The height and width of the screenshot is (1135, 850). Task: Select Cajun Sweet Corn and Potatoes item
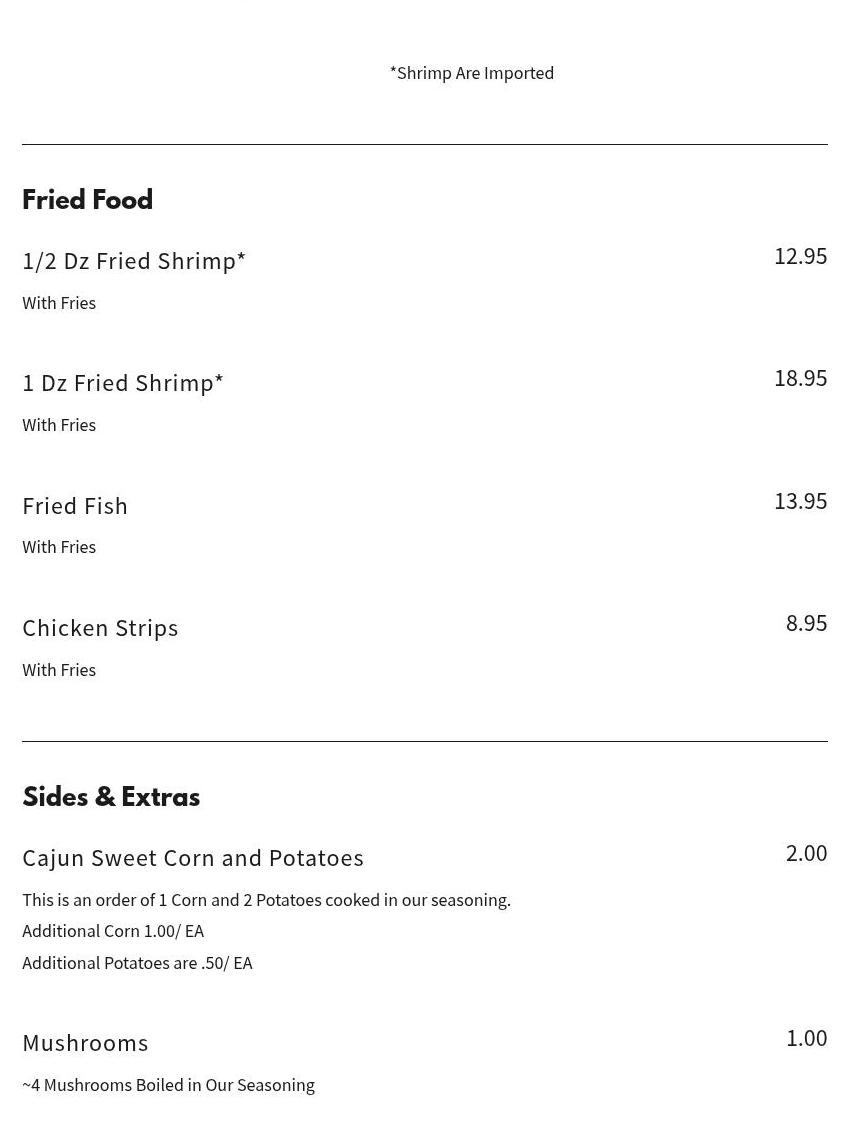click(193, 858)
